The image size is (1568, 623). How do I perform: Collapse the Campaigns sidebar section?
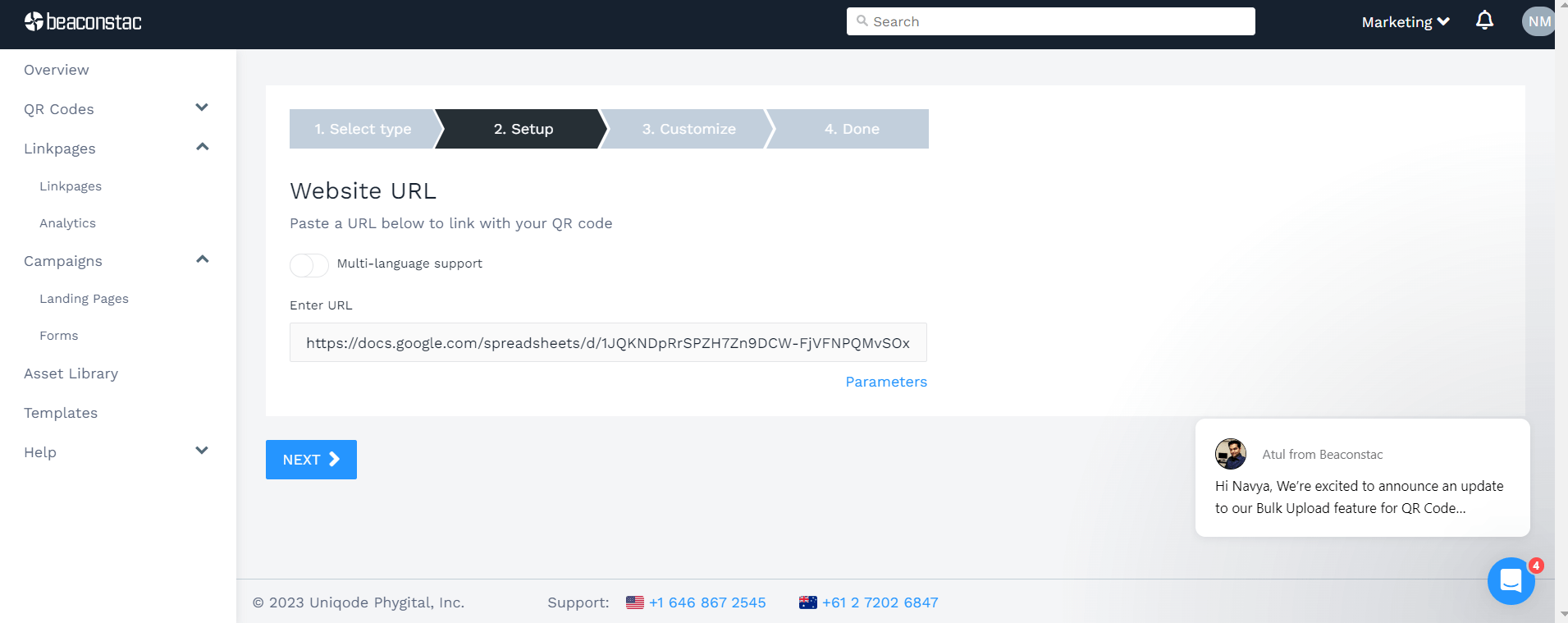tap(202, 260)
